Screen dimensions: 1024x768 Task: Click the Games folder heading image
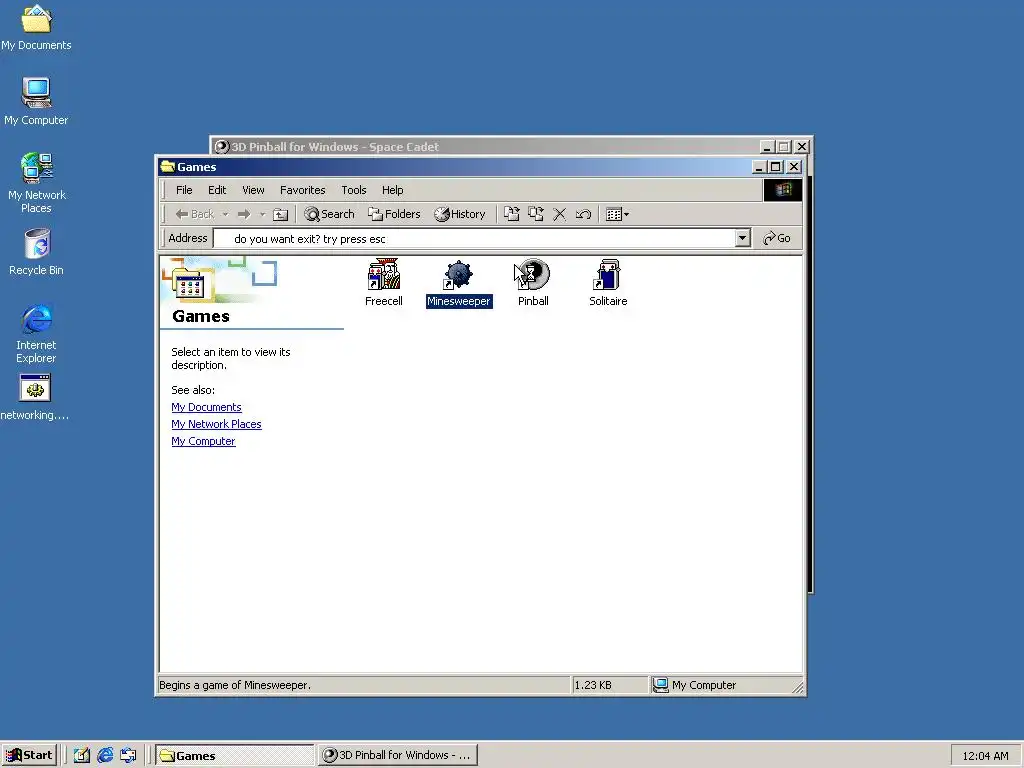click(x=219, y=280)
